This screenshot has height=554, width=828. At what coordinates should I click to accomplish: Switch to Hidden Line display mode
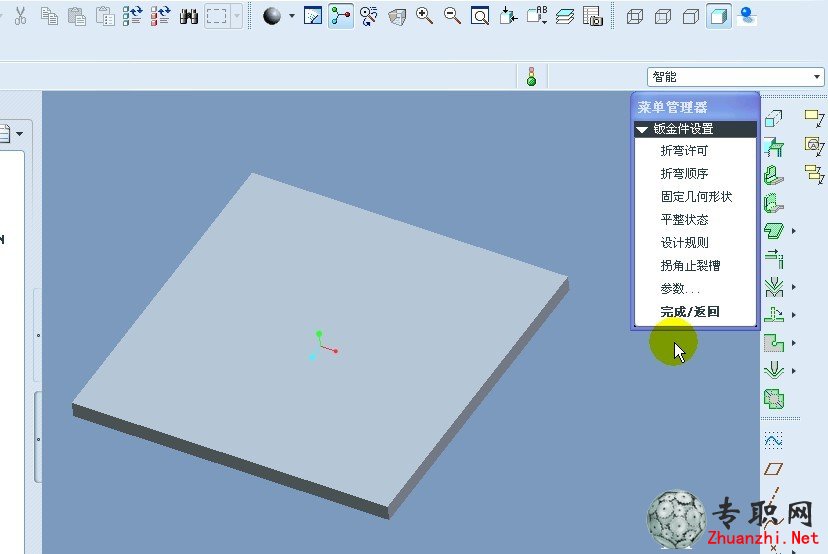tap(663, 17)
